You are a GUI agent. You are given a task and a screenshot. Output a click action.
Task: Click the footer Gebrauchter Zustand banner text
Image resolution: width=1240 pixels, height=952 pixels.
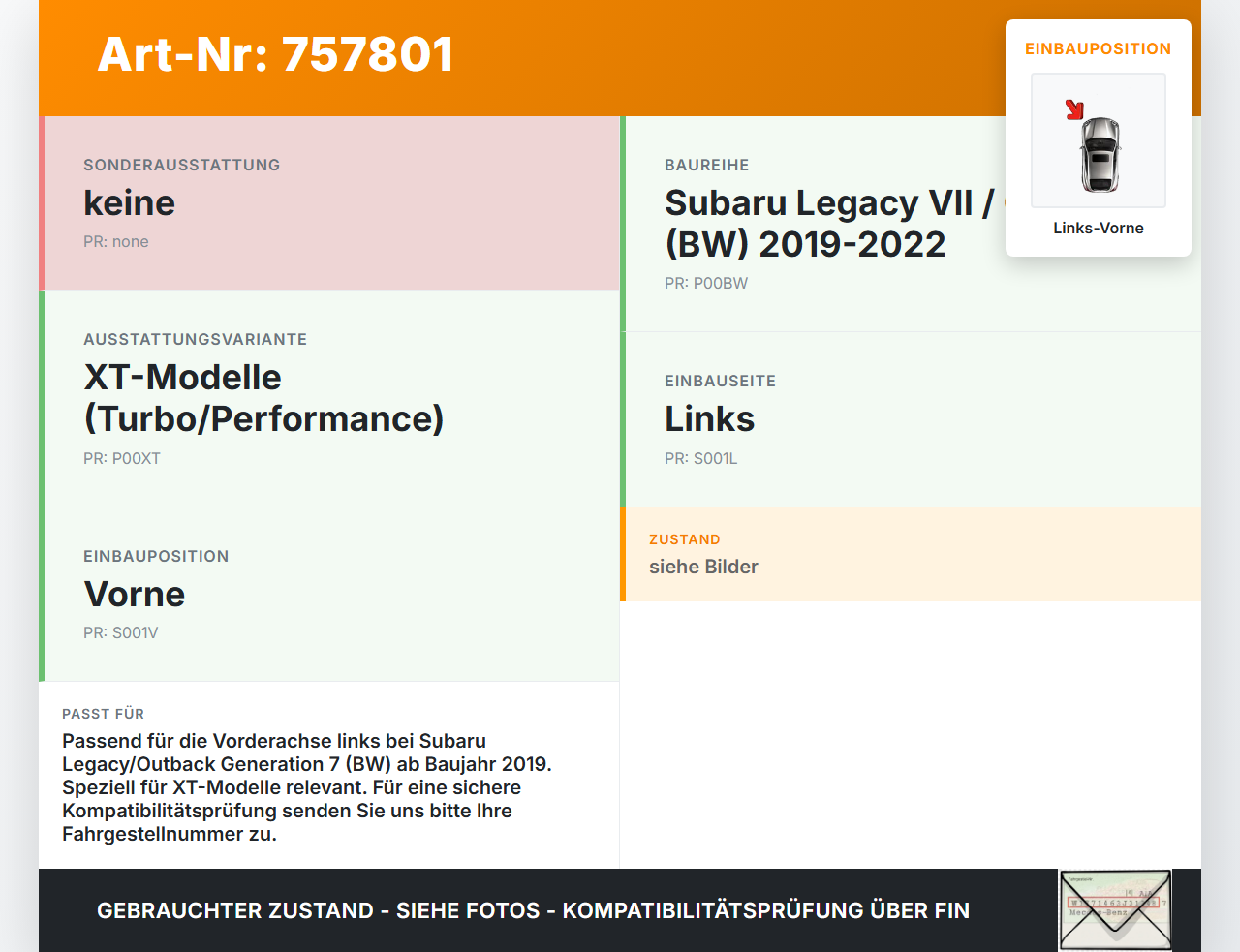(x=533, y=910)
